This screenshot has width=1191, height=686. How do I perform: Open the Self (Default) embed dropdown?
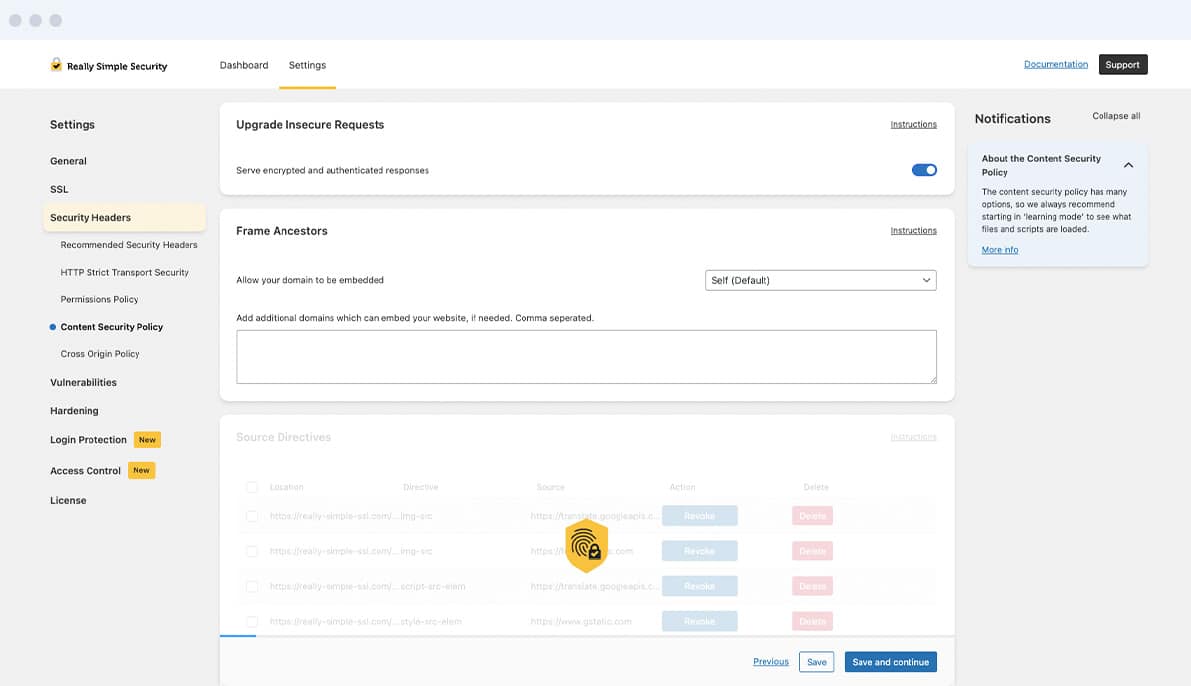820,280
